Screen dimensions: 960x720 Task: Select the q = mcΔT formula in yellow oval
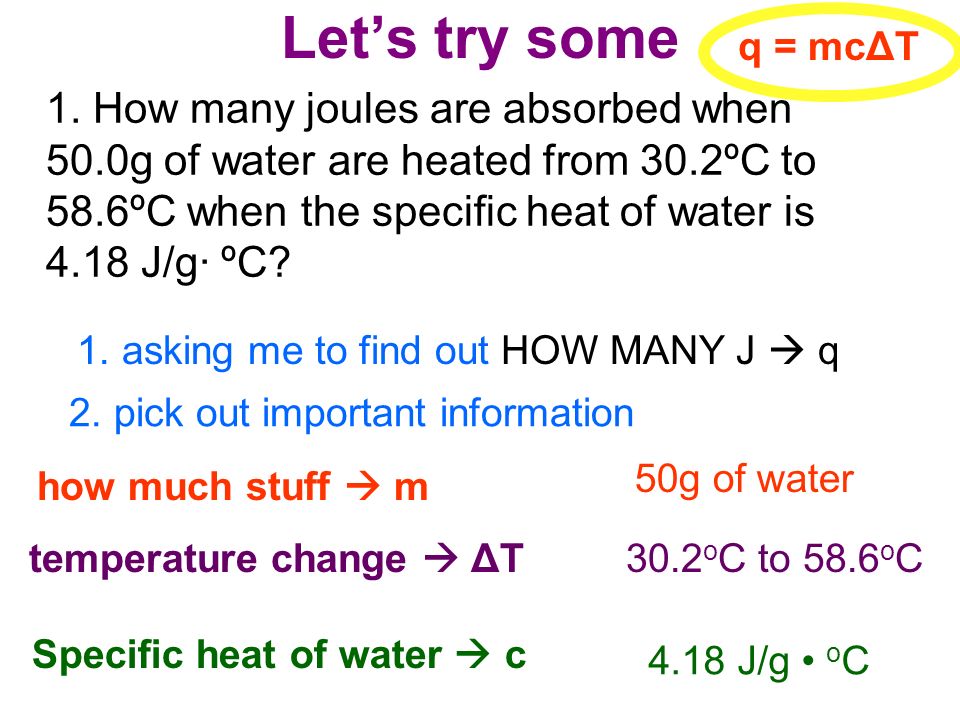pos(829,47)
